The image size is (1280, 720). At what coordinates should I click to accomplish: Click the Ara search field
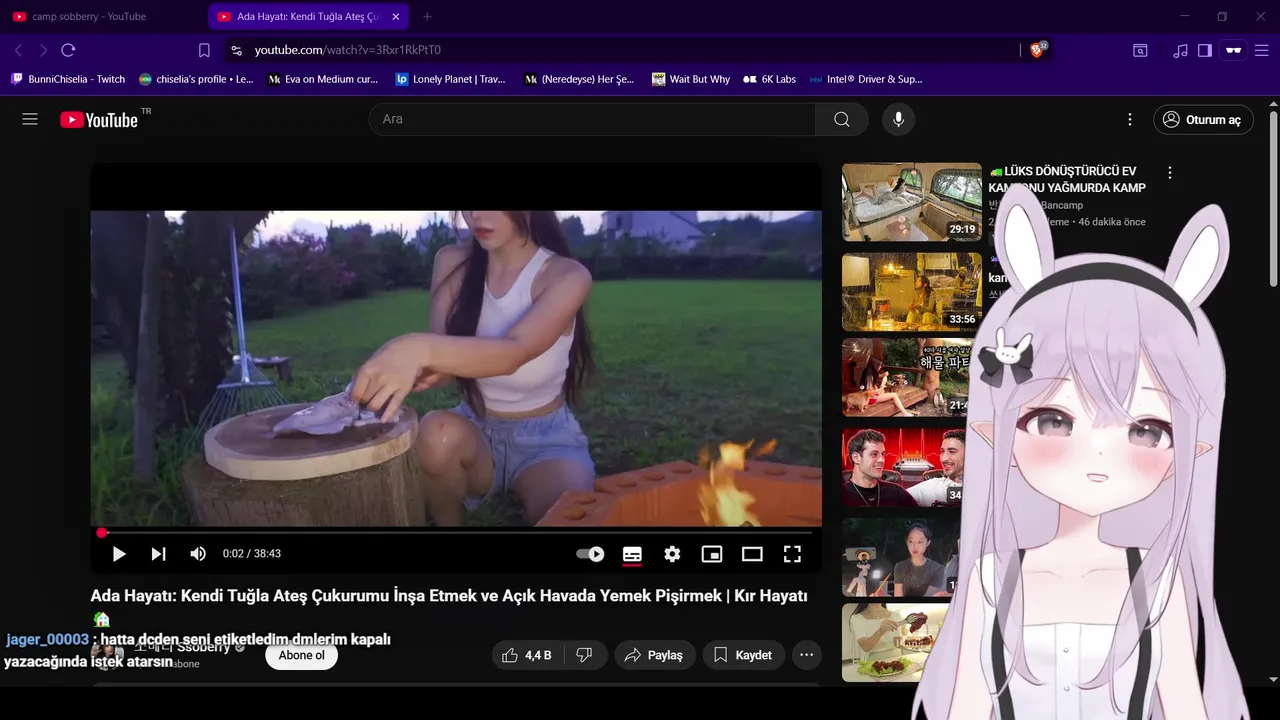pyautogui.click(x=592, y=119)
